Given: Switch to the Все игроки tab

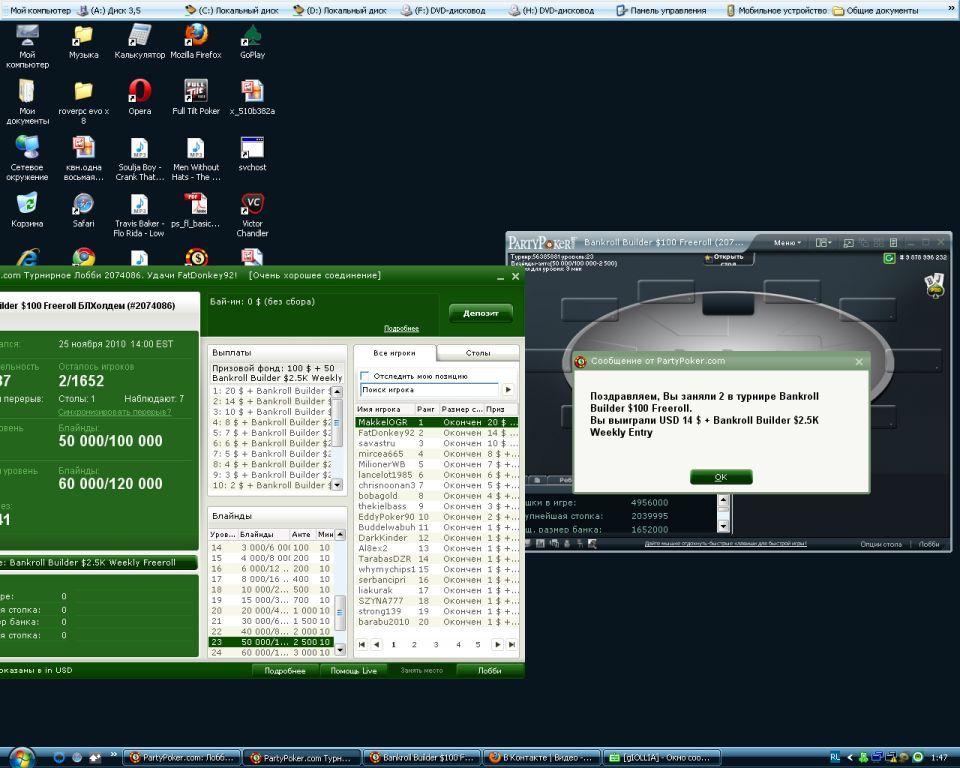Looking at the screenshot, I should point(394,353).
